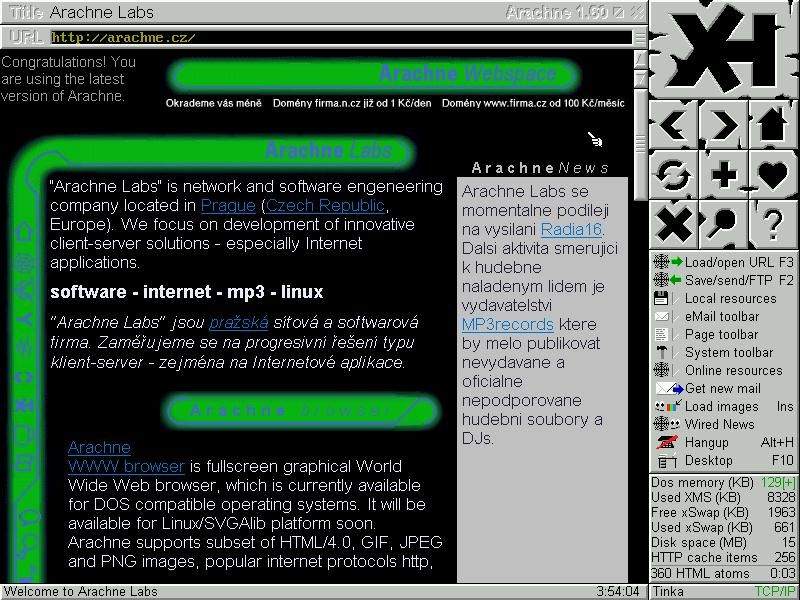Click the square title bar icon beside Arachne 1.60

tap(619, 12)
